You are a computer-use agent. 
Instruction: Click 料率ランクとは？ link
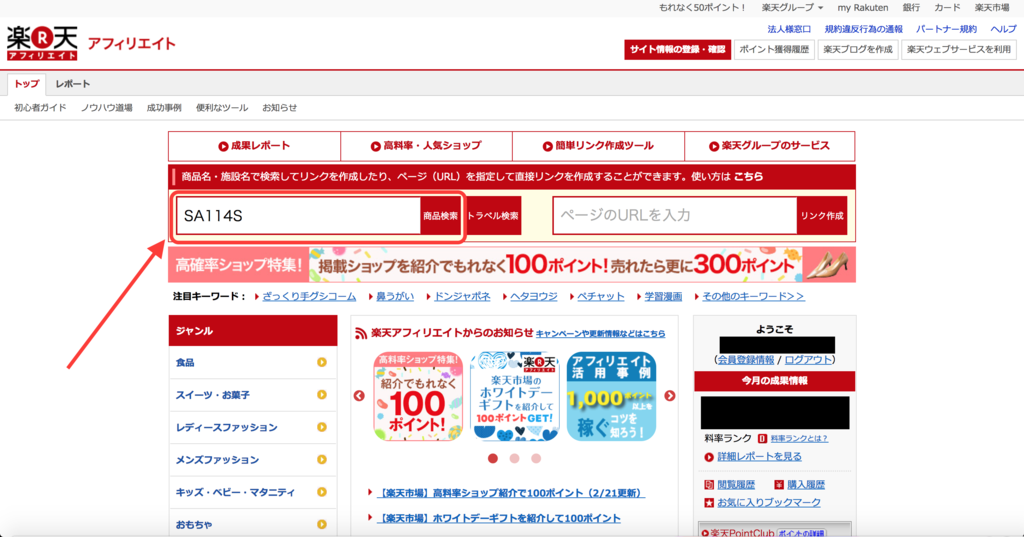pyautogui.click(x=799, y=439)
